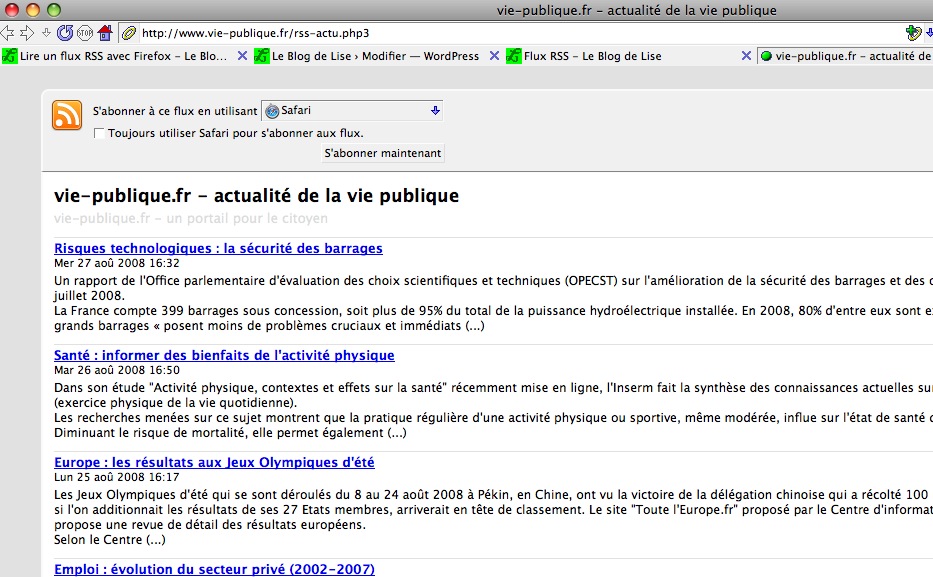Click the site identity icon beside the URL

pos(130,33)
